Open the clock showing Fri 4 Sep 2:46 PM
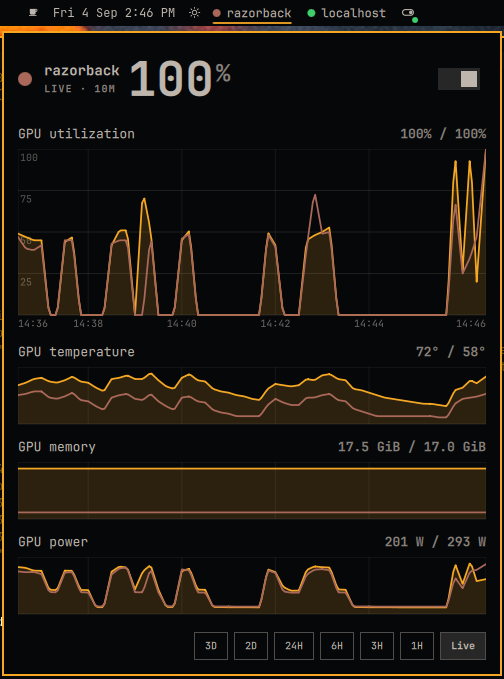This screenshot has width=504, height=679. pyautogui.click(x=114, y=13)
